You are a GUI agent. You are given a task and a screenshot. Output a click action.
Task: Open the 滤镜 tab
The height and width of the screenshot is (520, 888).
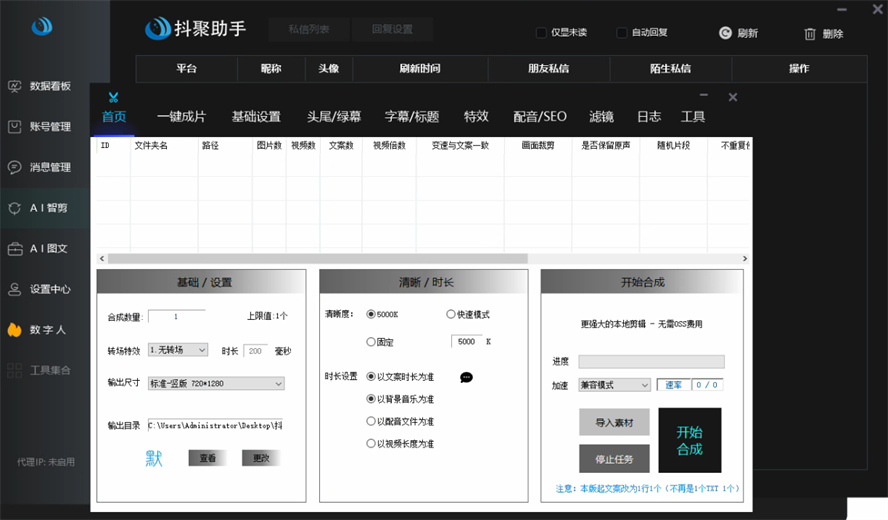(601, 117)
